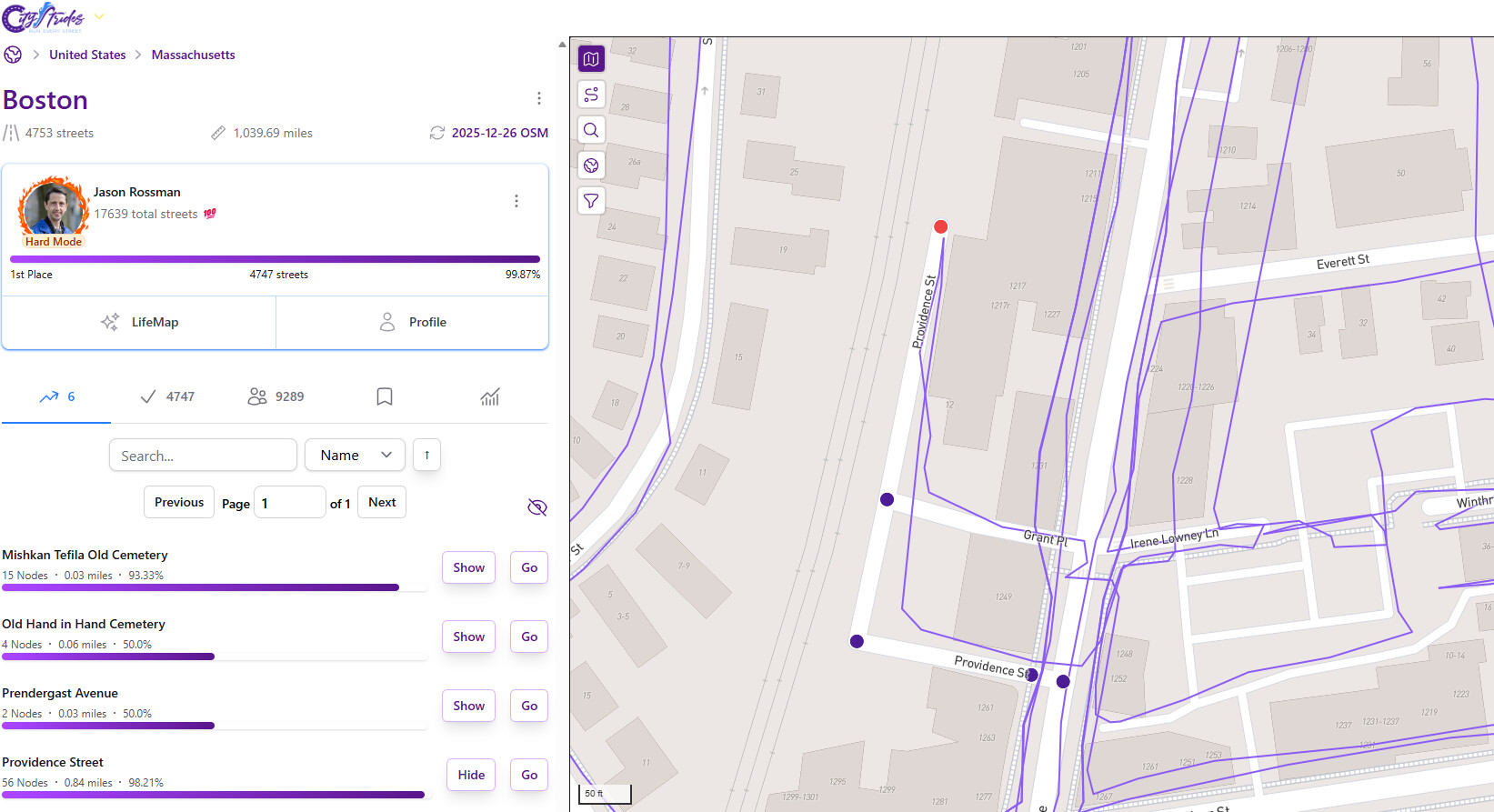Open the Boston city options kebab menu
1494x812 pixels.
pyautogui.click(x=538, y=98)
